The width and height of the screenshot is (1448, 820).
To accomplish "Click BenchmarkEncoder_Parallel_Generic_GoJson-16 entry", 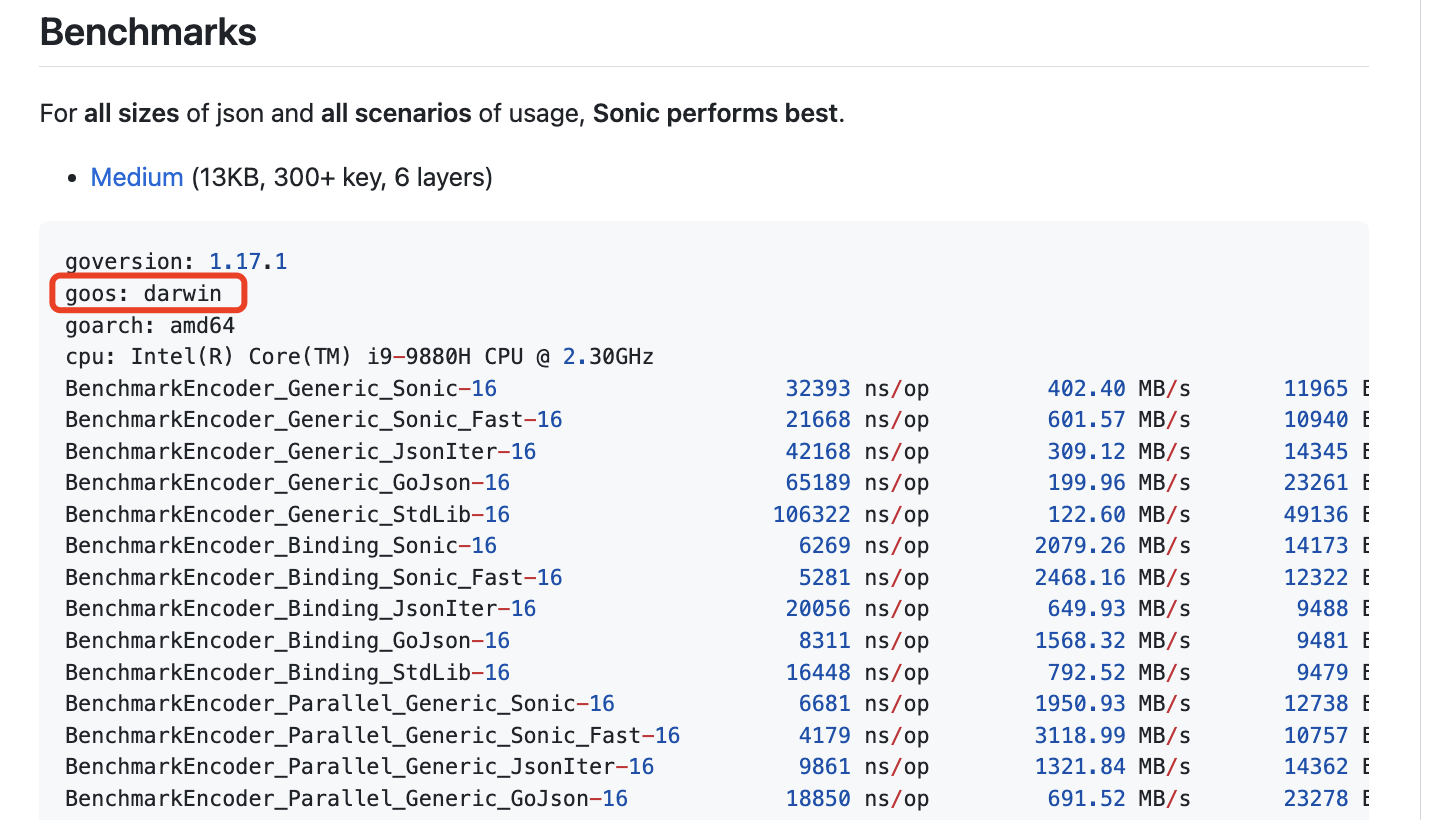I will (x=346, y=799).
